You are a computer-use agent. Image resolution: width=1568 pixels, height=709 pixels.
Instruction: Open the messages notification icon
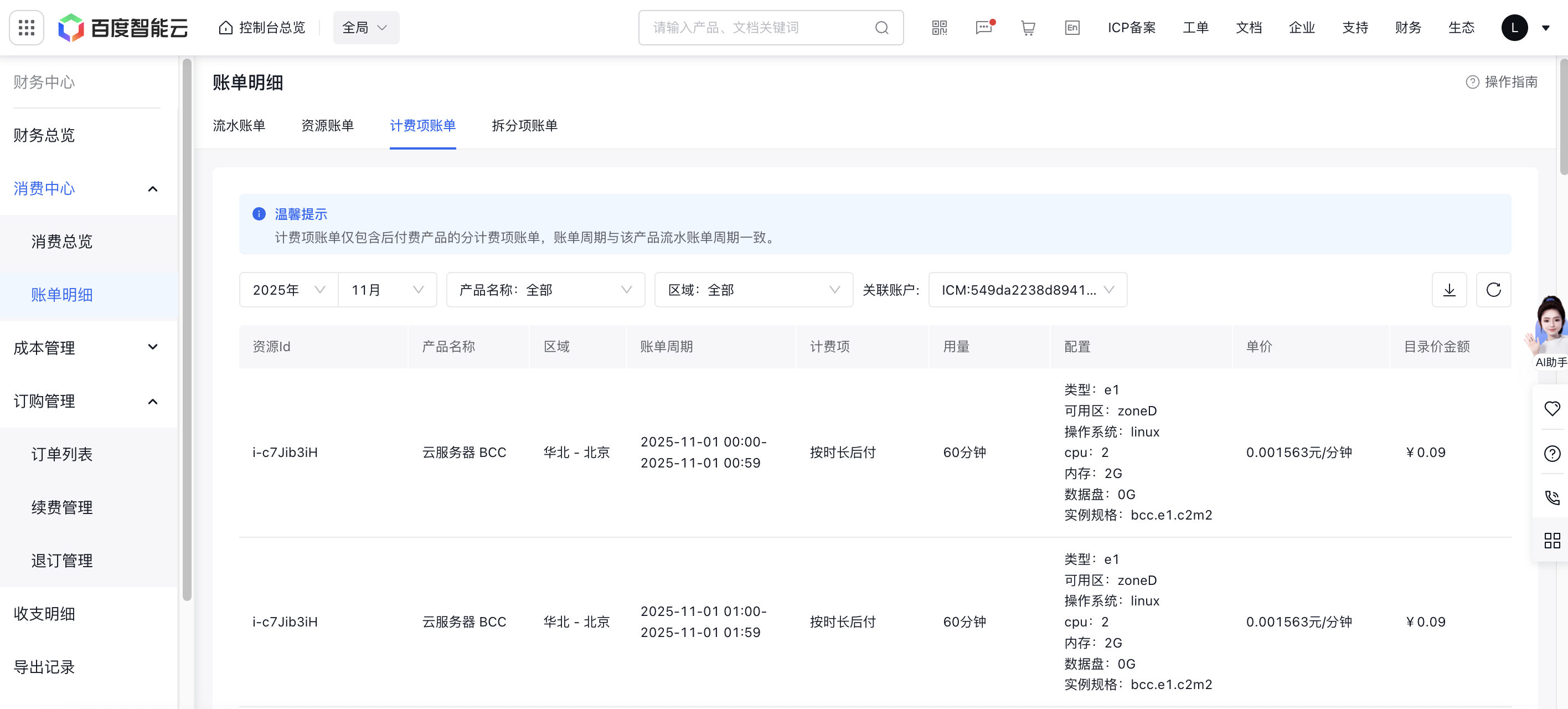pyautogui.click(x=984, y=27)
